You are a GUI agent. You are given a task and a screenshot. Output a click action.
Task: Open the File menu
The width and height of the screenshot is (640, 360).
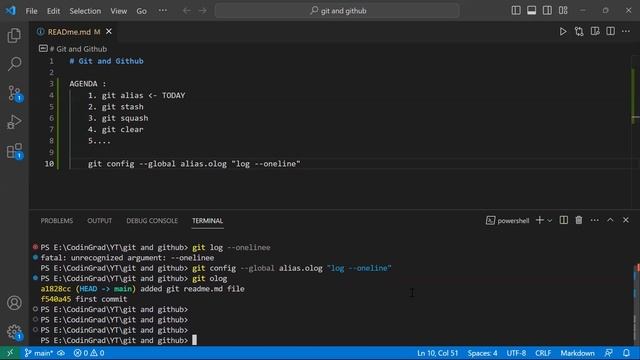[x=31, y=11]
